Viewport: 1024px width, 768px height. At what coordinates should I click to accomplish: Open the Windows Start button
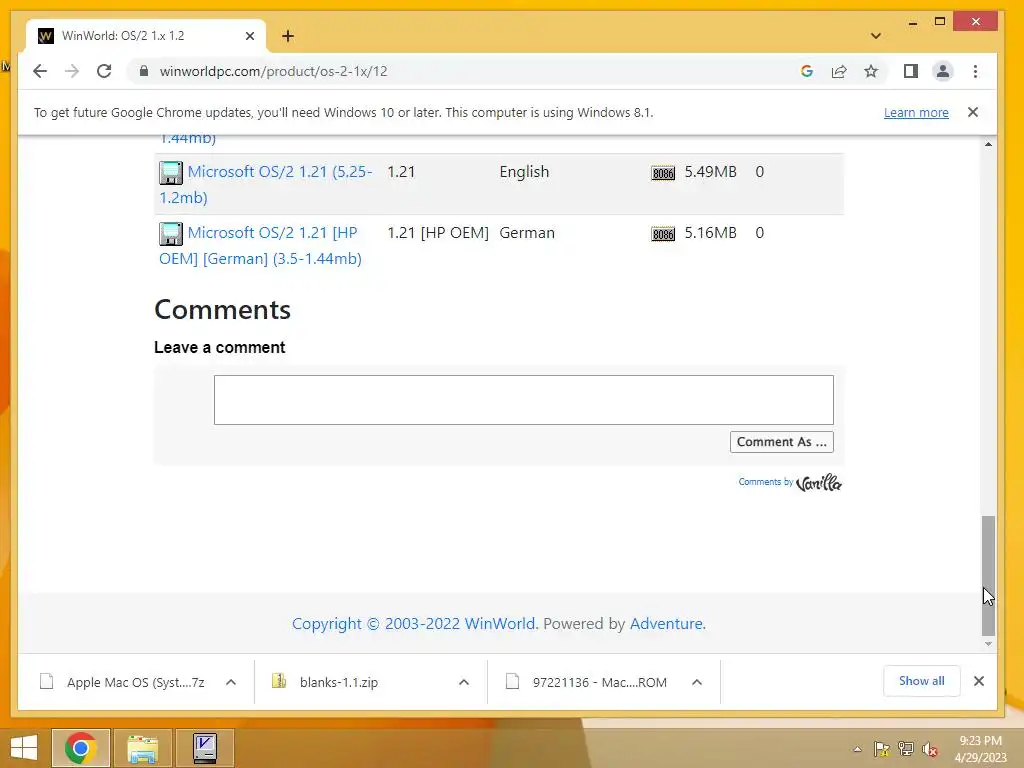tap(24, 748)
